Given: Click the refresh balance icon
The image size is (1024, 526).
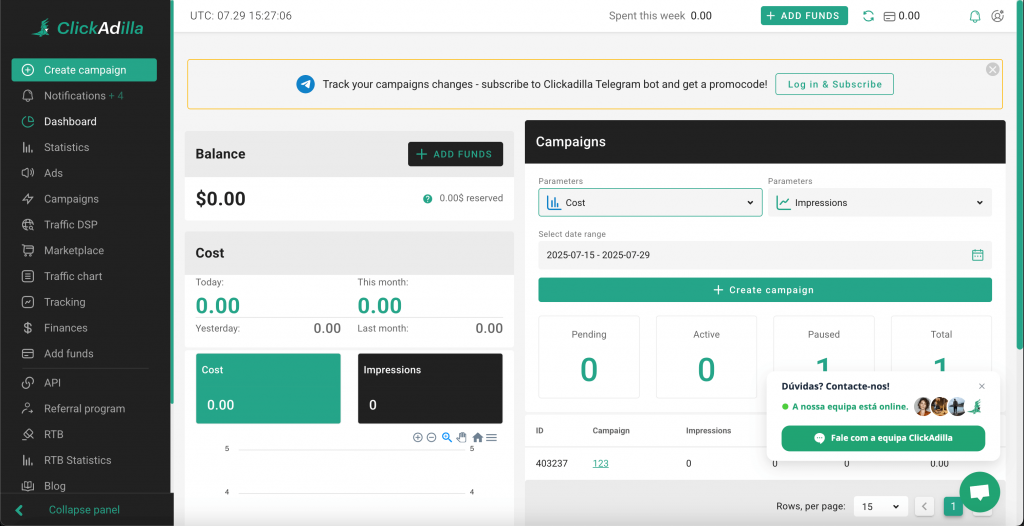Looking at the screenshot, I should pyautogui.click(x=868, y=16).
